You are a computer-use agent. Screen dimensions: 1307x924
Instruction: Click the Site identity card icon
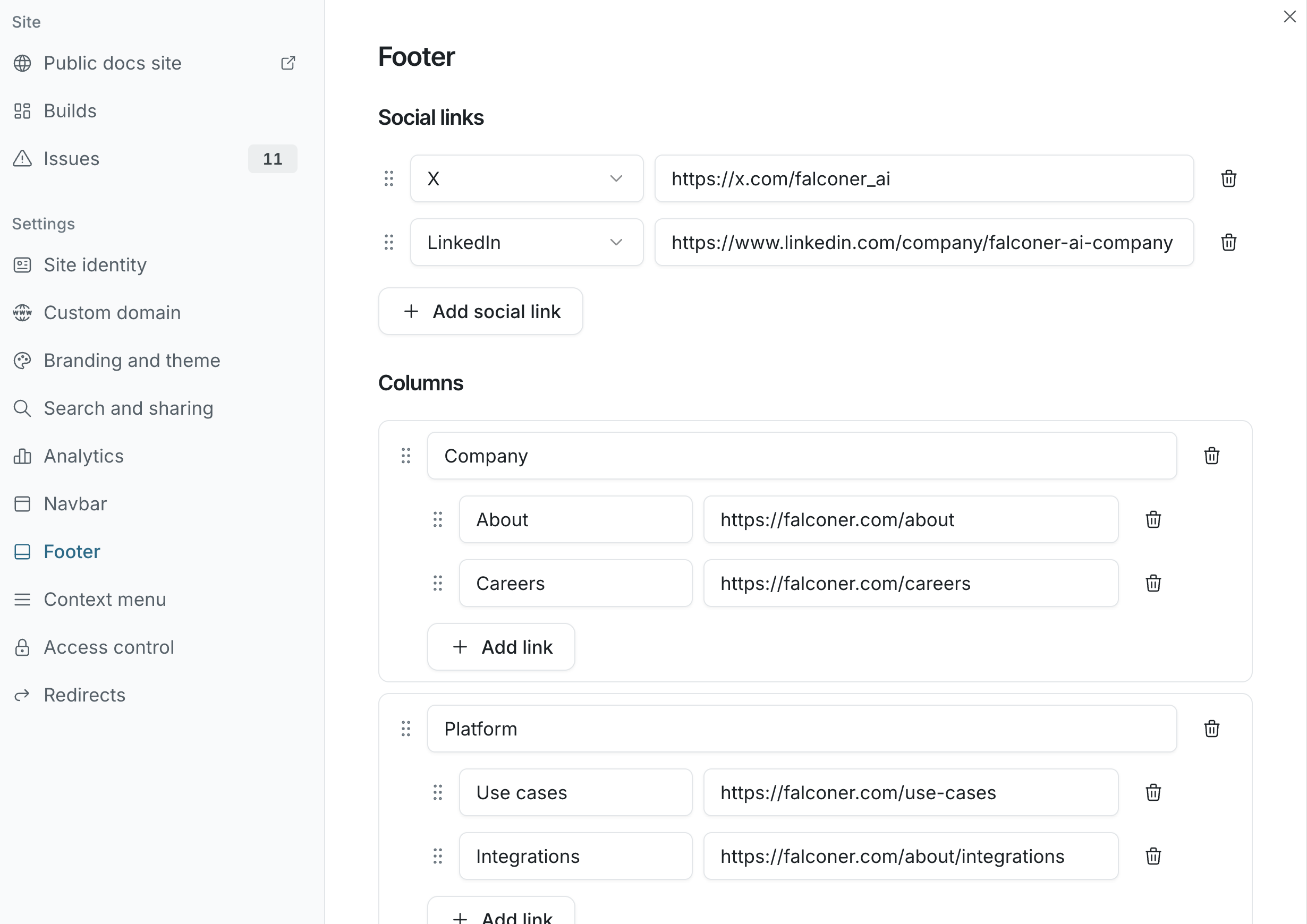point(22,265)
